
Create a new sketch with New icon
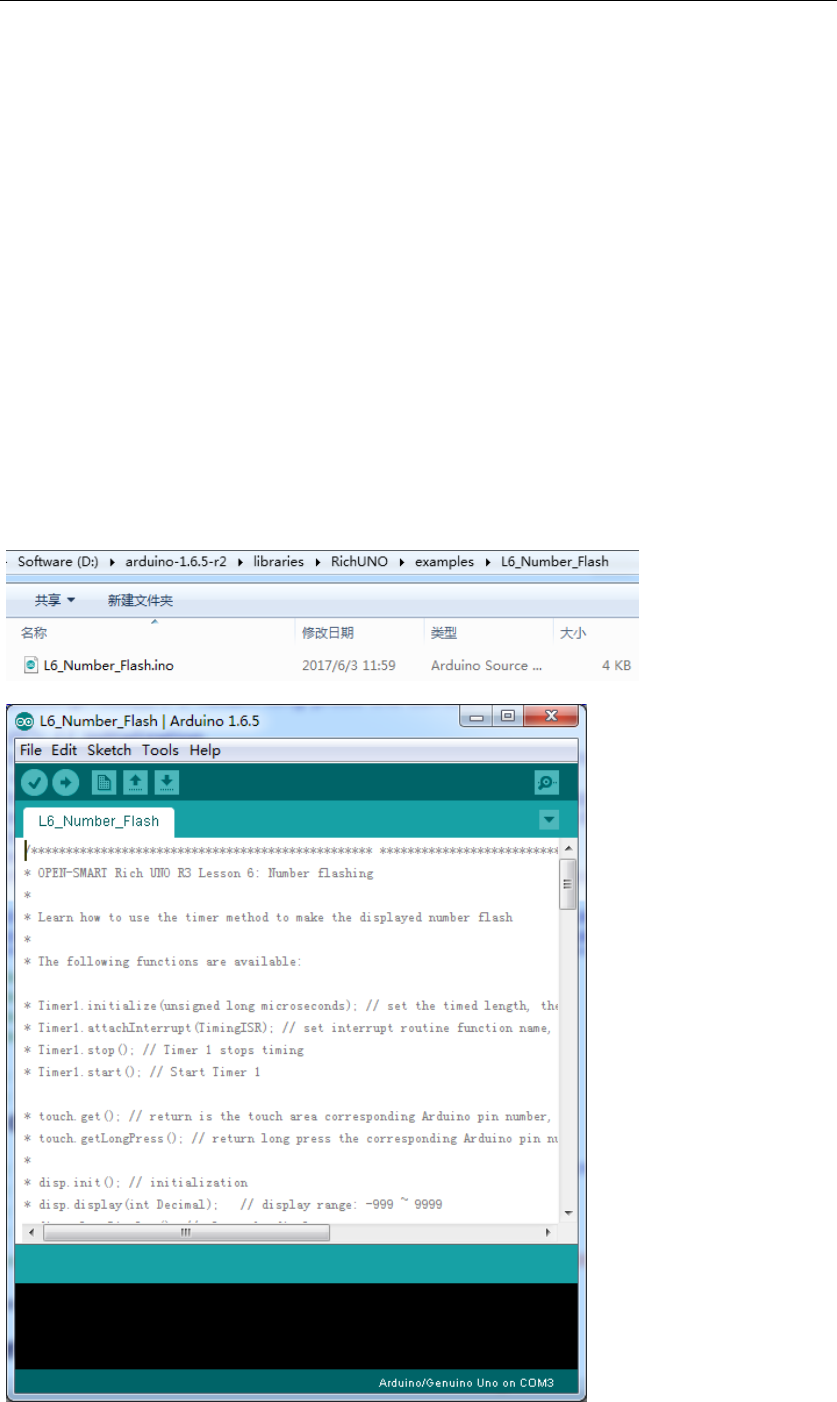pyautogui.click(x=104, y=782)
